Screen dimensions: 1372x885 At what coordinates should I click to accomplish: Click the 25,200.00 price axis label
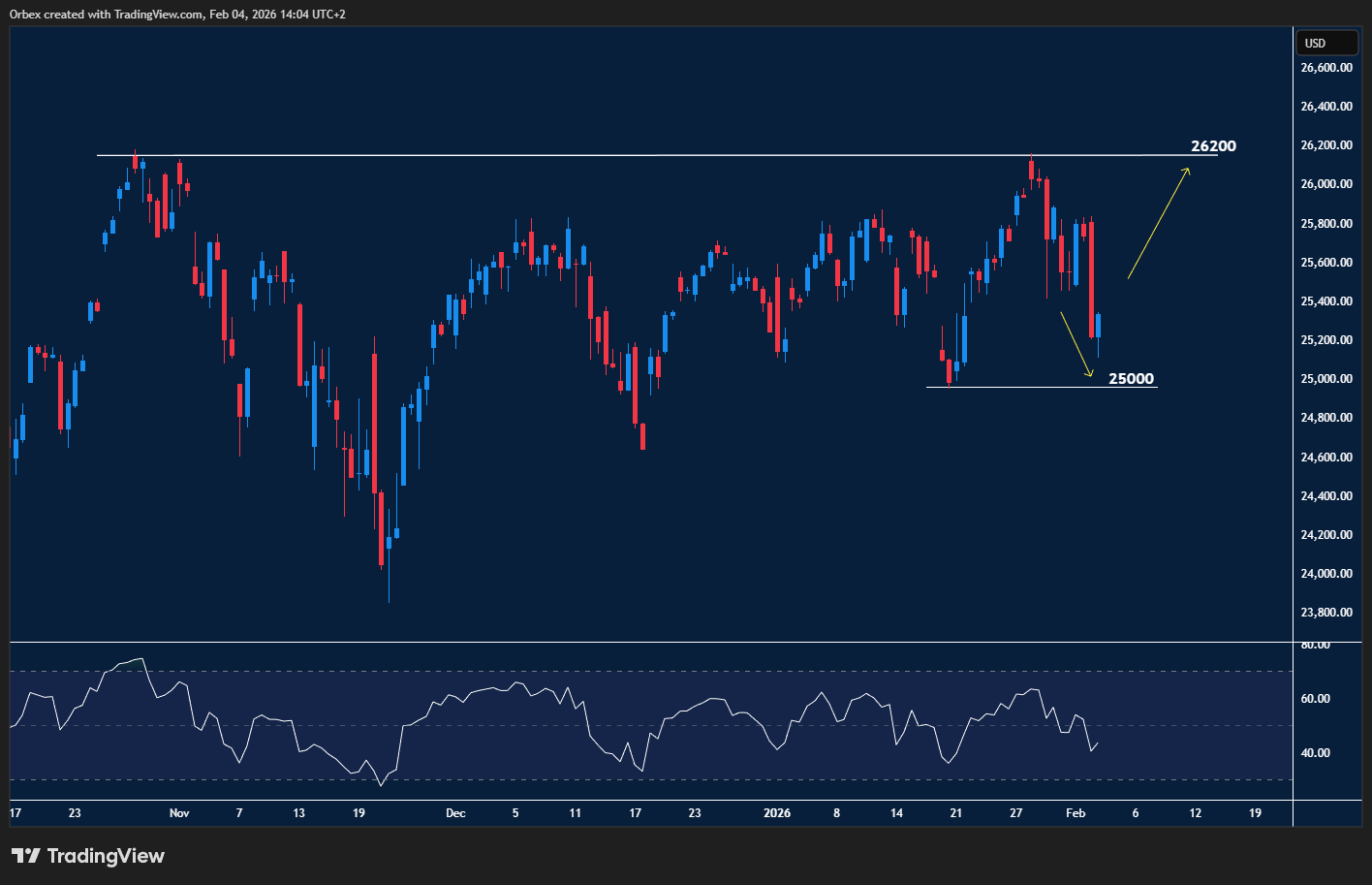(x=1326, y=340)
